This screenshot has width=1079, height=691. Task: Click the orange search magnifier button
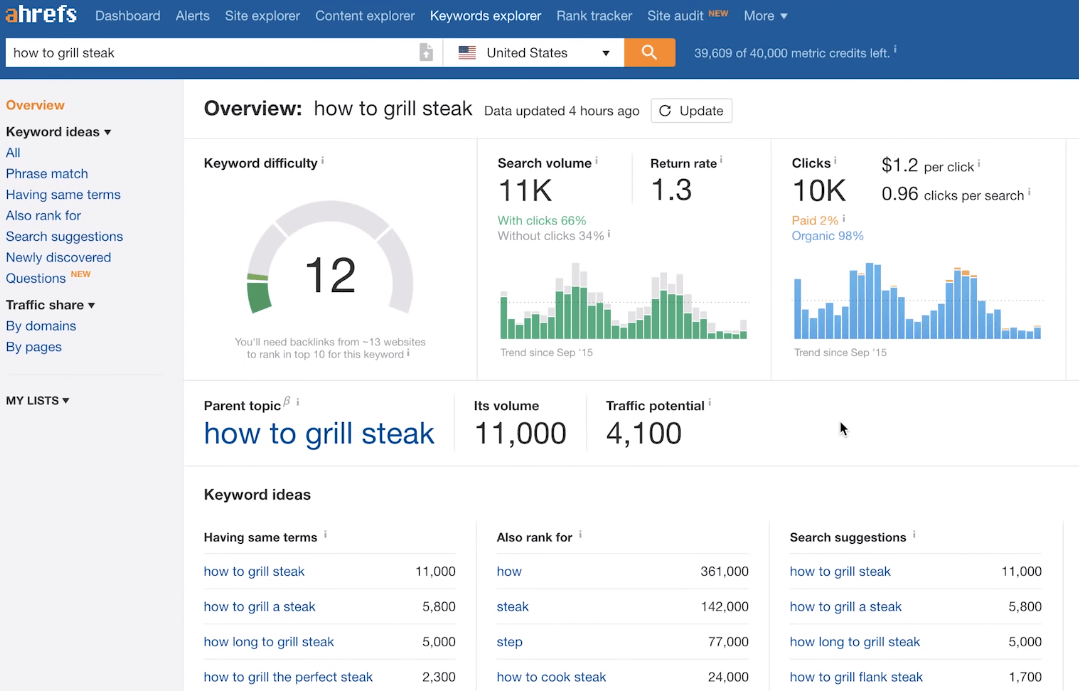[649, 53]
